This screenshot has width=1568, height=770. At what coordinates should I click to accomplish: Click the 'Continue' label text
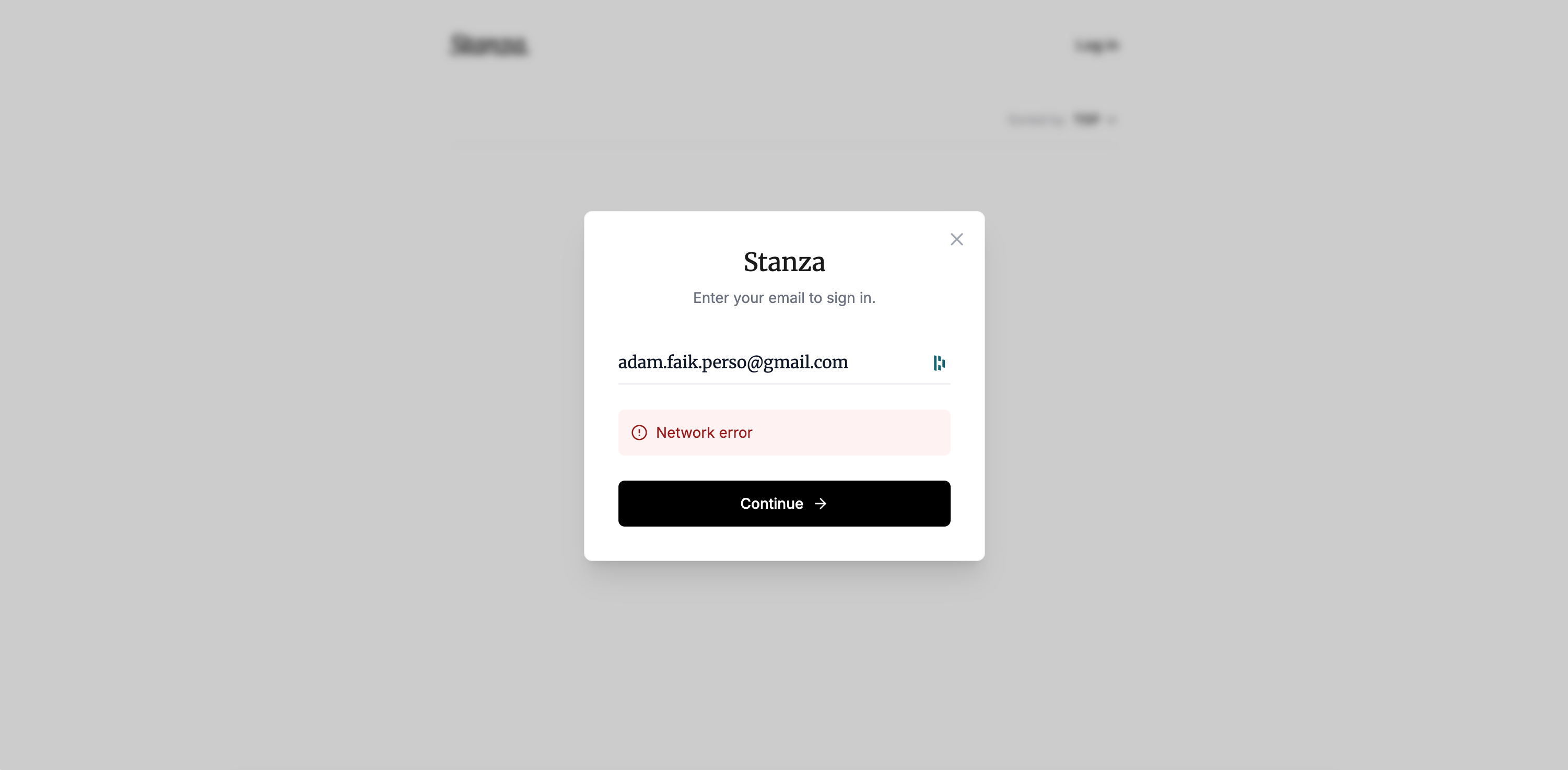pyautogui.click(x=771, y=504)
